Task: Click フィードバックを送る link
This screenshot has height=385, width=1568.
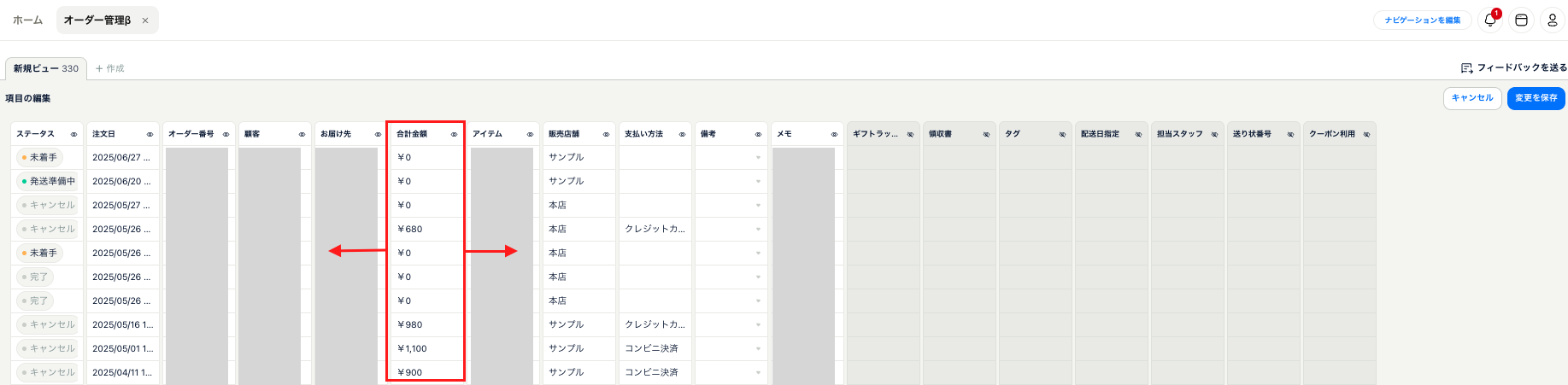Action: point(1514,67)
